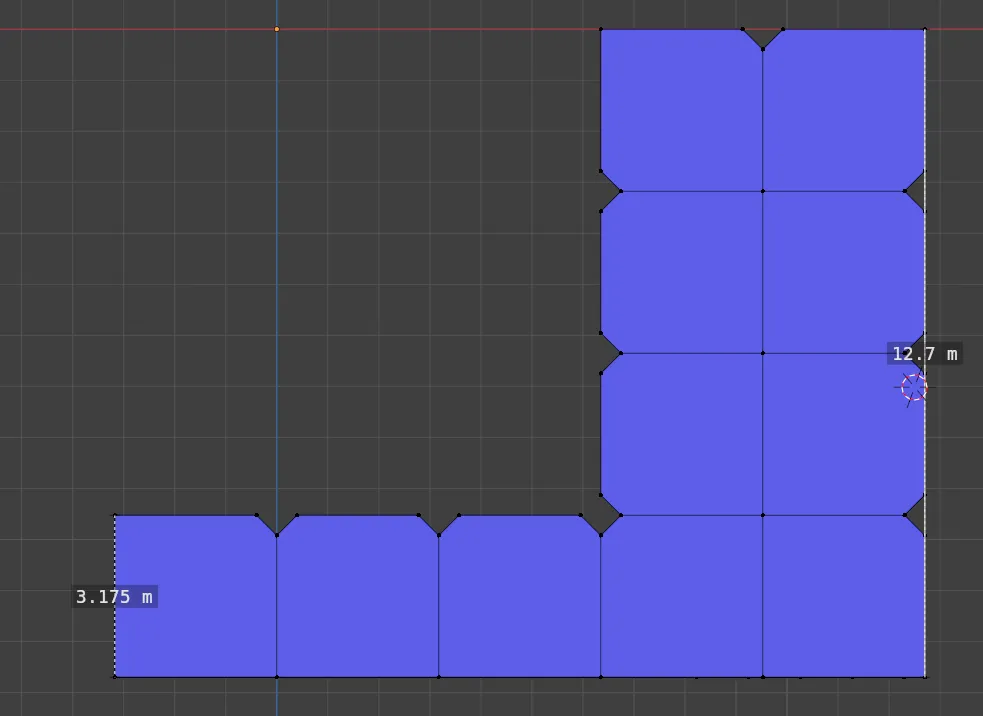Image resolution: width=983 pixels, height=716 pixels.
Task: Select the notch vertex on the column's top edge
Action: [x=763, y=48]
